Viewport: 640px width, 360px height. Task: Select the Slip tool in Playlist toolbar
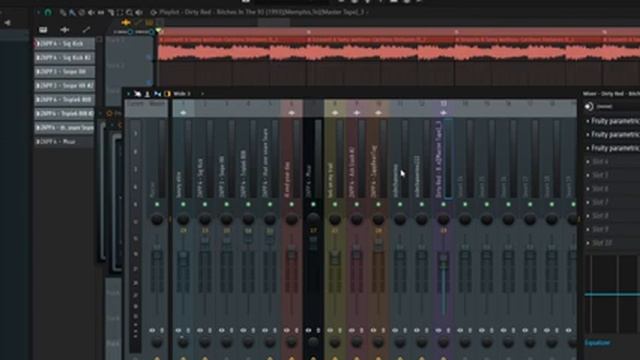[x=100, y=13]
